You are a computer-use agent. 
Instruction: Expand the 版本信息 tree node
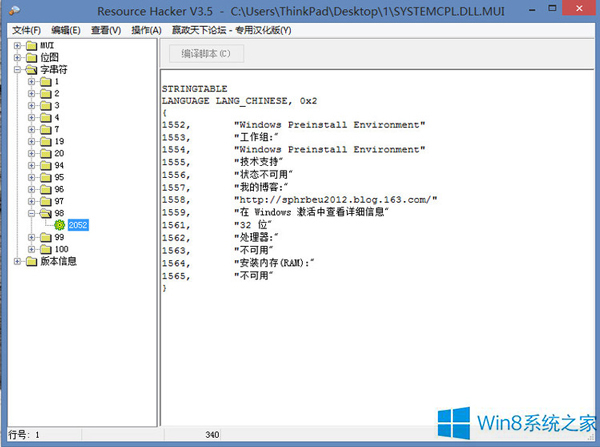(17, 261)
